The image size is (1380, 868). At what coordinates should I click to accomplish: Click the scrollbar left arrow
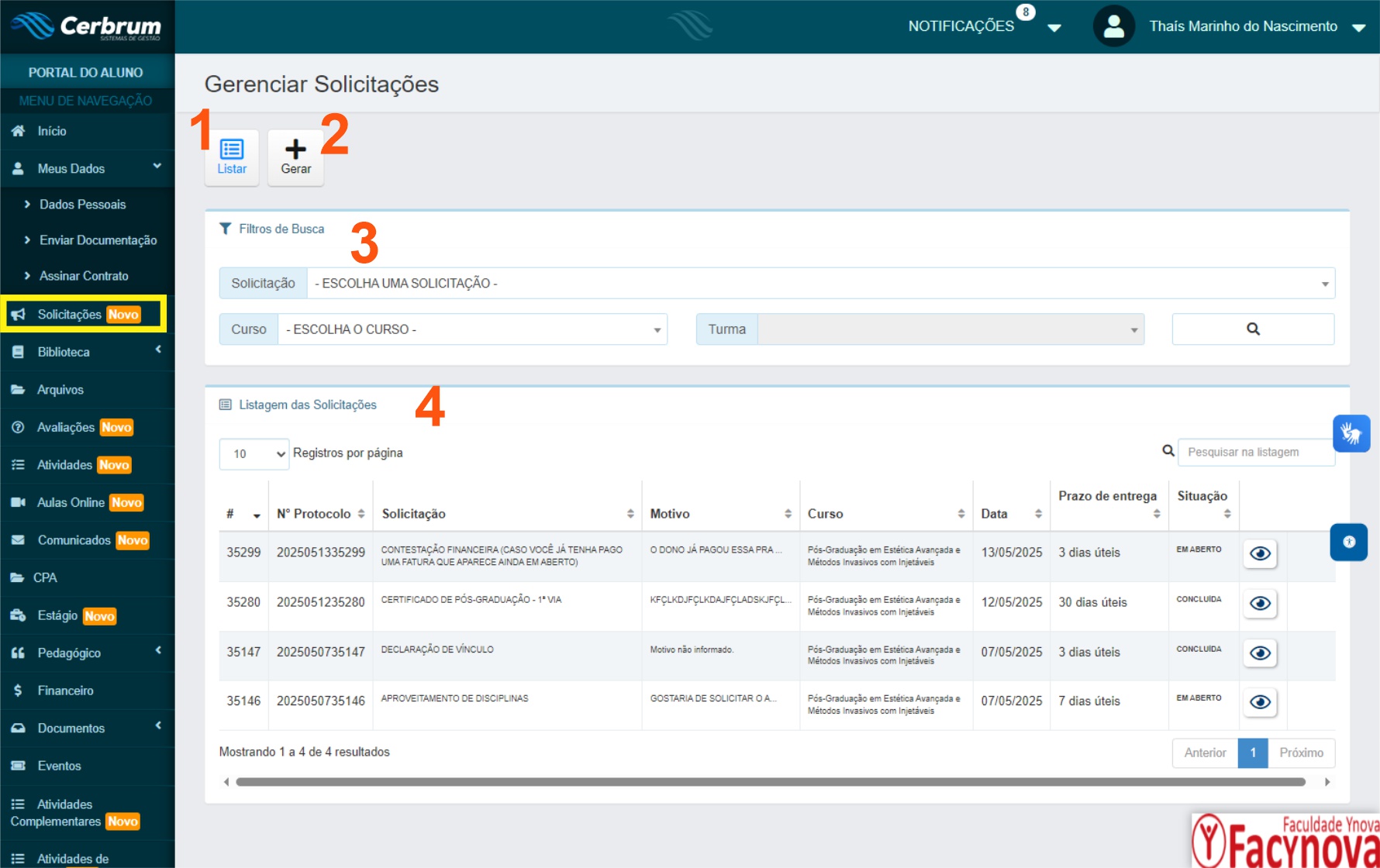[x=226, y=782]
